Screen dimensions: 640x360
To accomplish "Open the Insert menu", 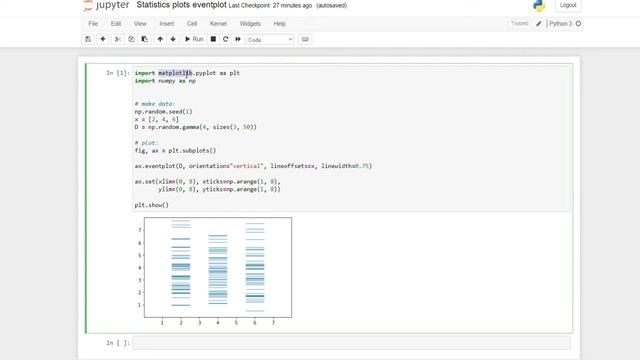I will coord(167,24).
